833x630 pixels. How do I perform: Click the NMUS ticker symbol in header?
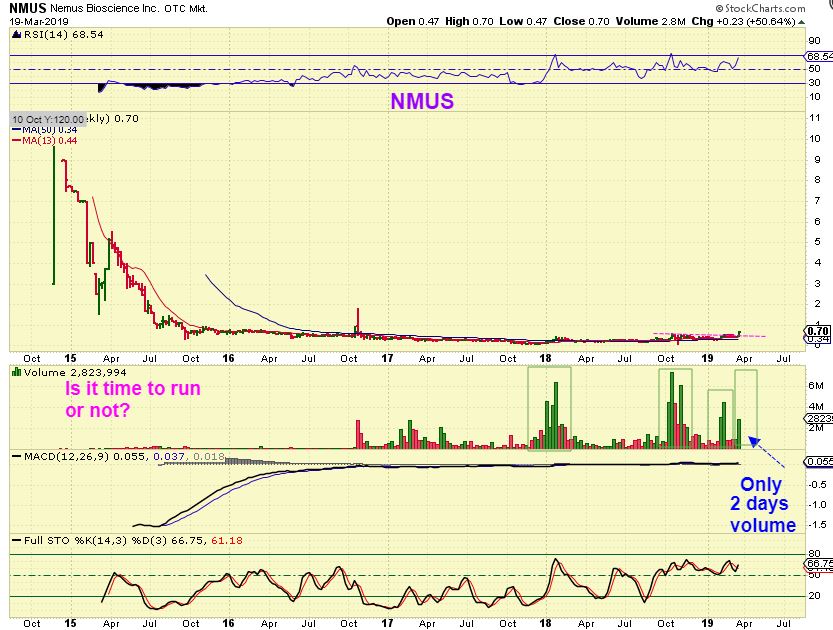click(x=28, y=8)
